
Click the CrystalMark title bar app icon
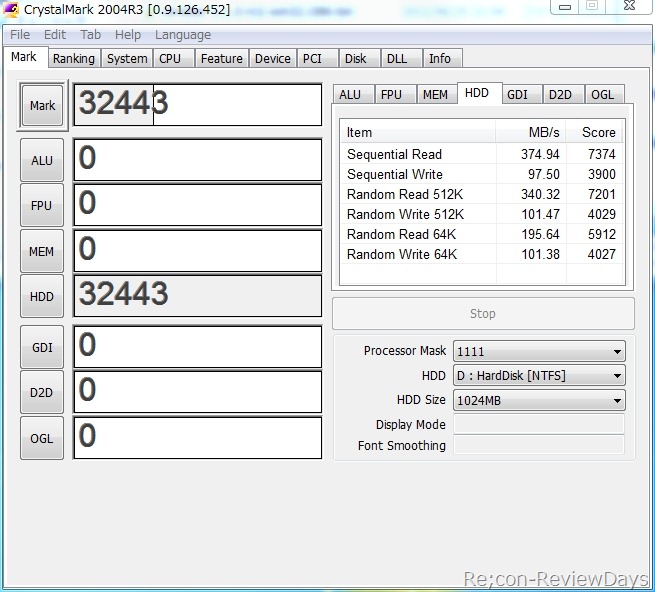pyautogui.click(x=11, y=10)
